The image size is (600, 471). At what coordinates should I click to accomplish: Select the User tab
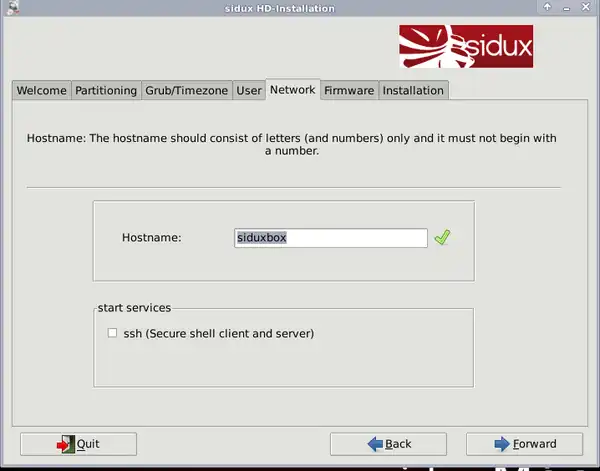pyautogui.click(x=249, y=90)
